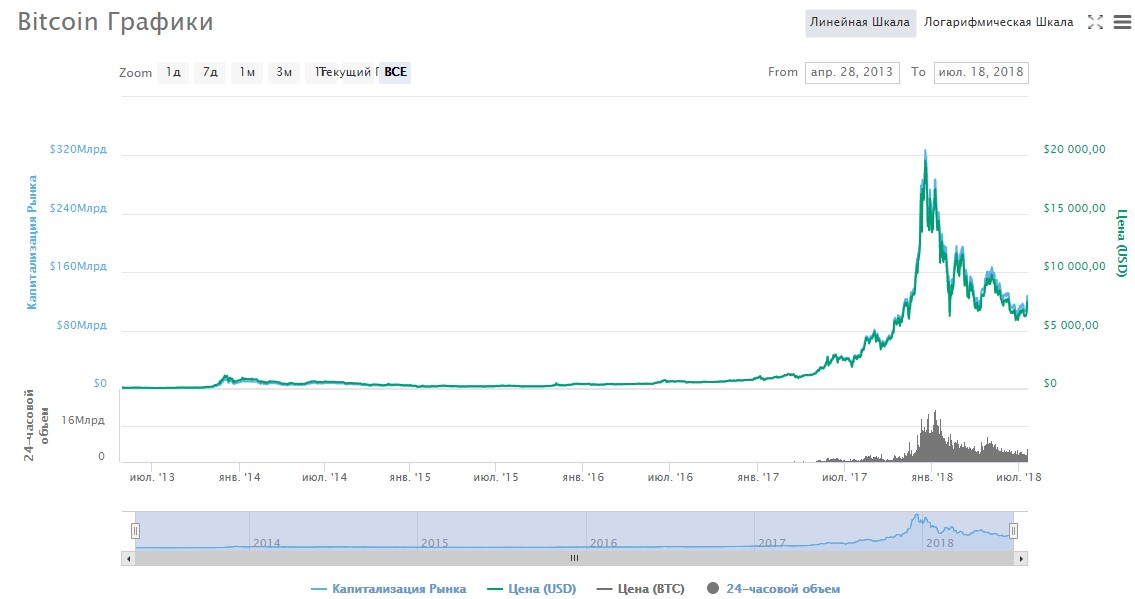Toggle Цена (USD) series in legend
The height and width of the screenshot is (599, 1135).
coord(532,589)
